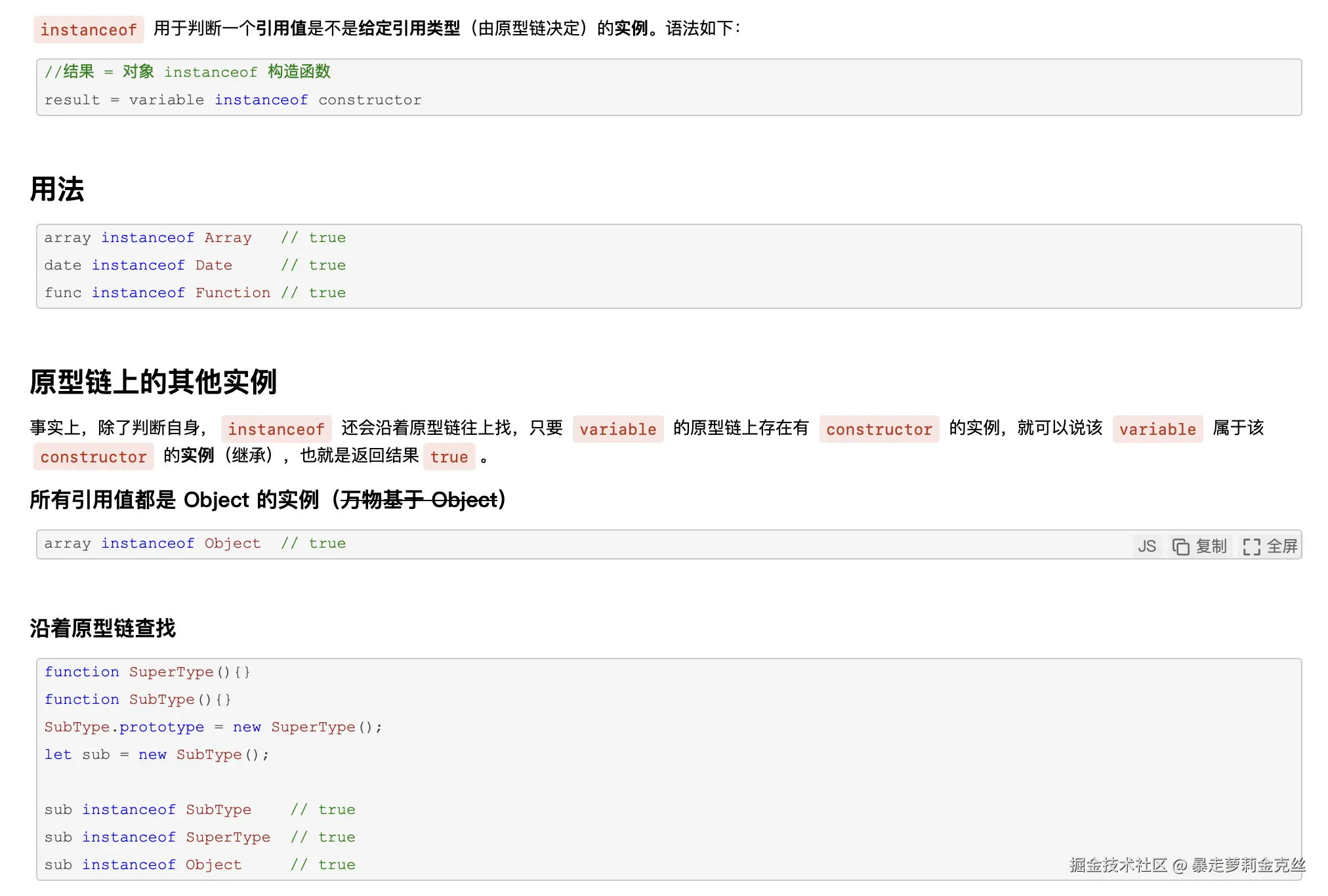
Task: Click the fullscreen brackets icon beside 全屏
Action: 1251,546
